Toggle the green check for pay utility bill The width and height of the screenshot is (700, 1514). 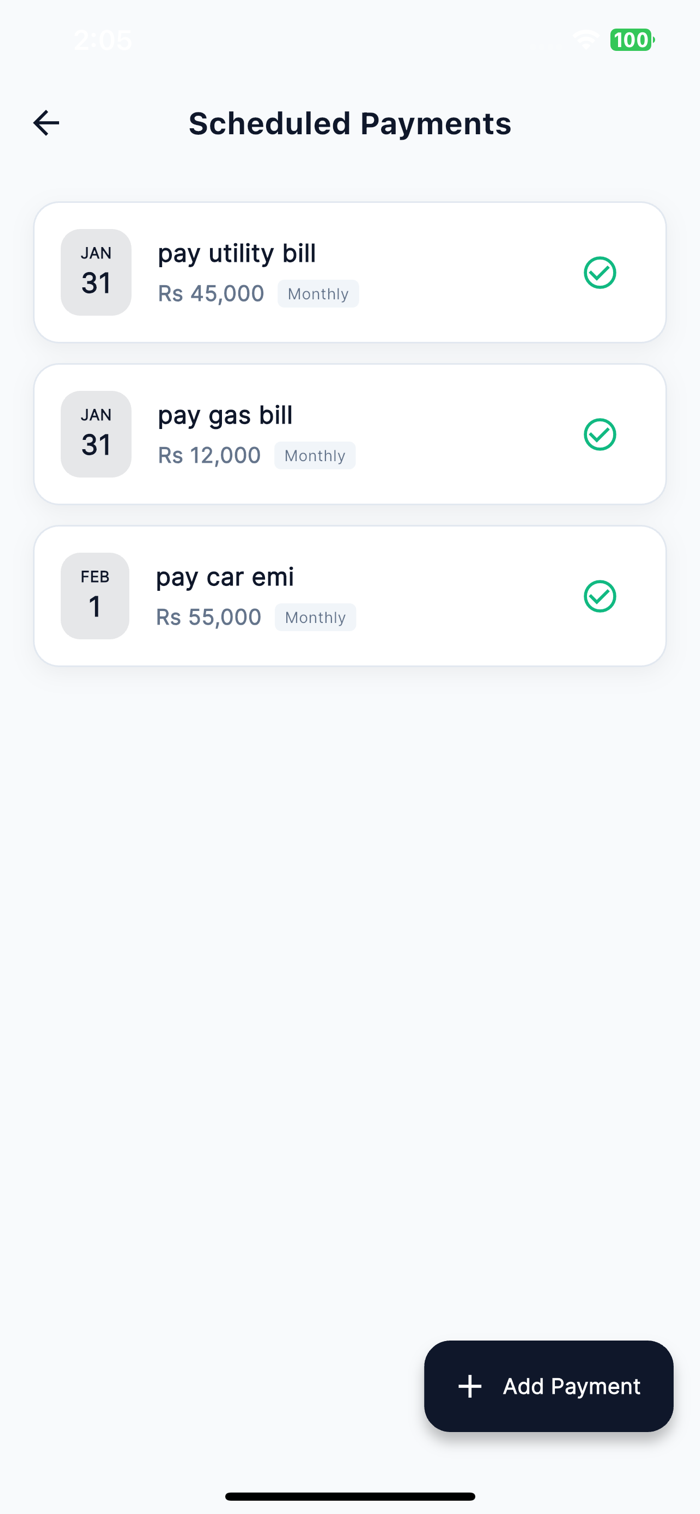coord(600,272)
